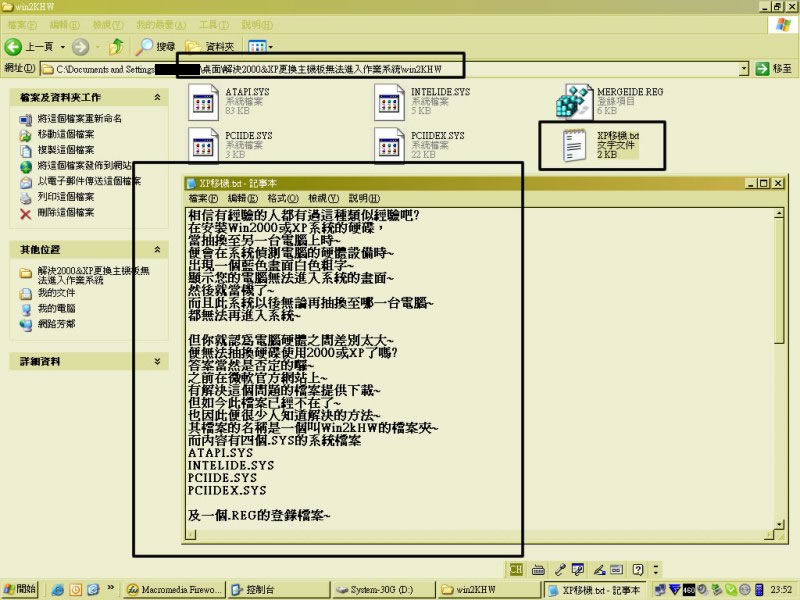Click the red X 刪除這個檔案 icon
This screenshot has width=800, height=600.
(x=26, y=214)
